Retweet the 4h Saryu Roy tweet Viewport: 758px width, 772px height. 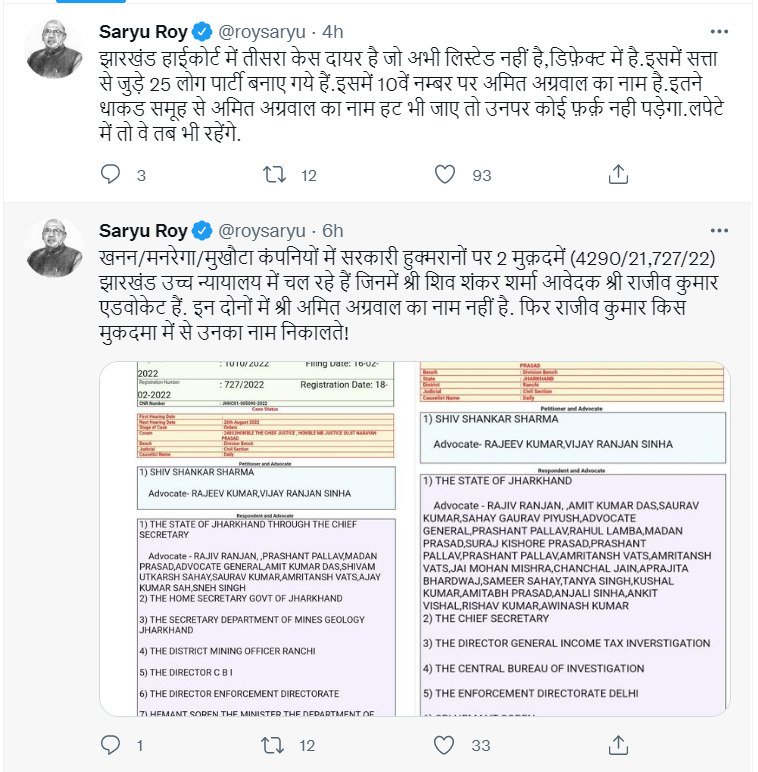coord(274,174)
